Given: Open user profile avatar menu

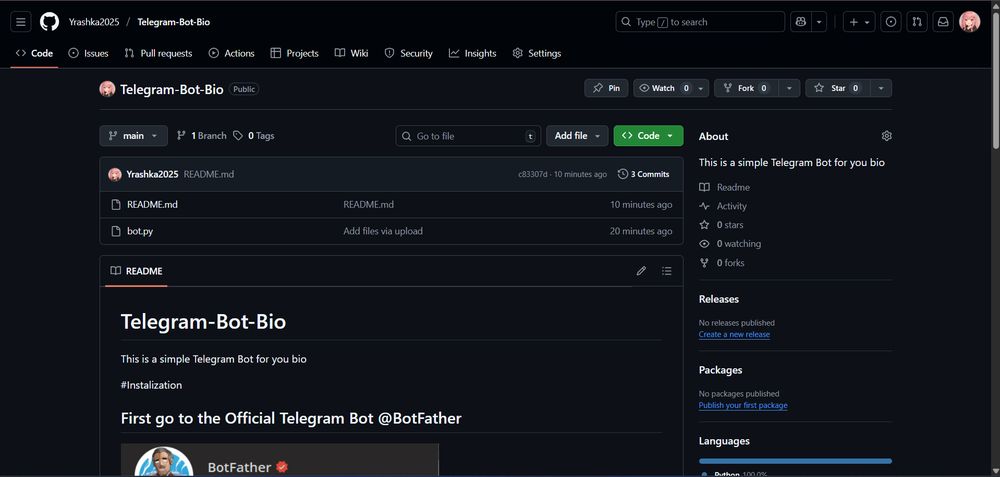Looking at the screenshot, I should coord(969,22).
